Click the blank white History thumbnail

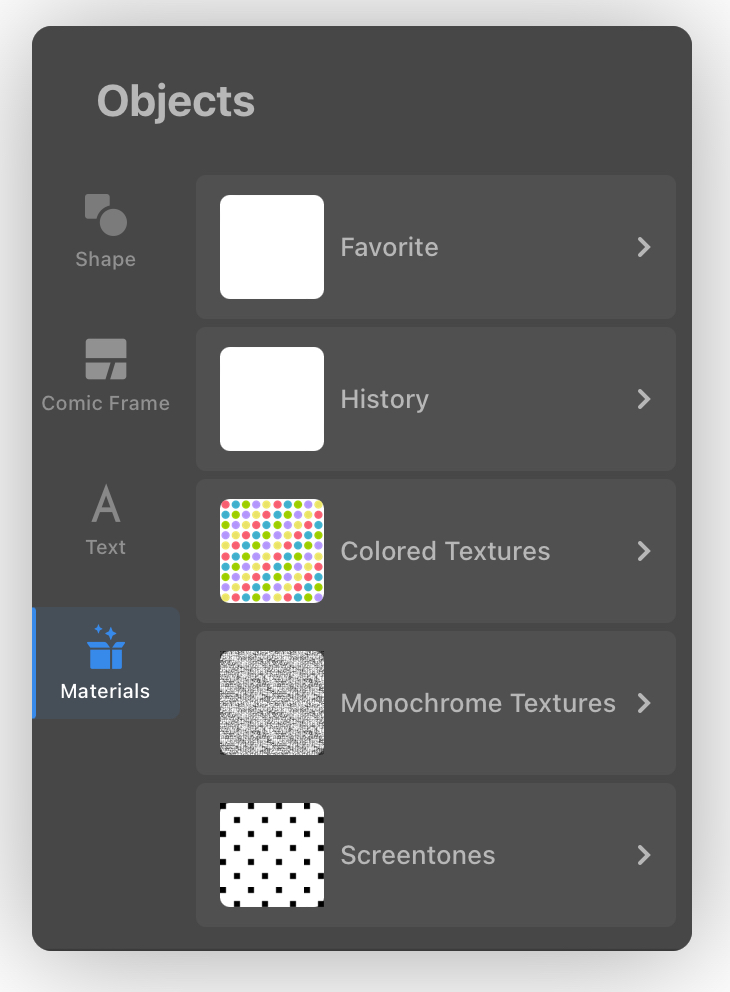coord(272,399)
